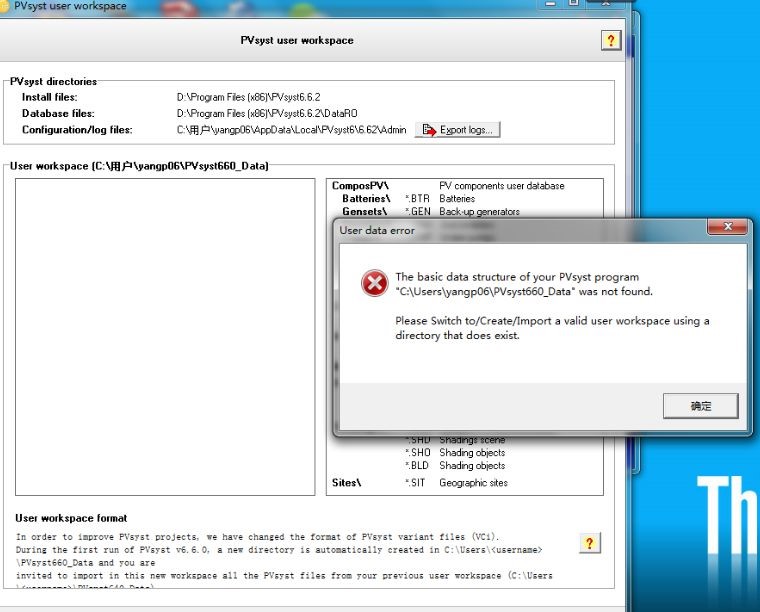Click the *.SHO Shading objects entry
Screen dimensions: 760x612
455,453
